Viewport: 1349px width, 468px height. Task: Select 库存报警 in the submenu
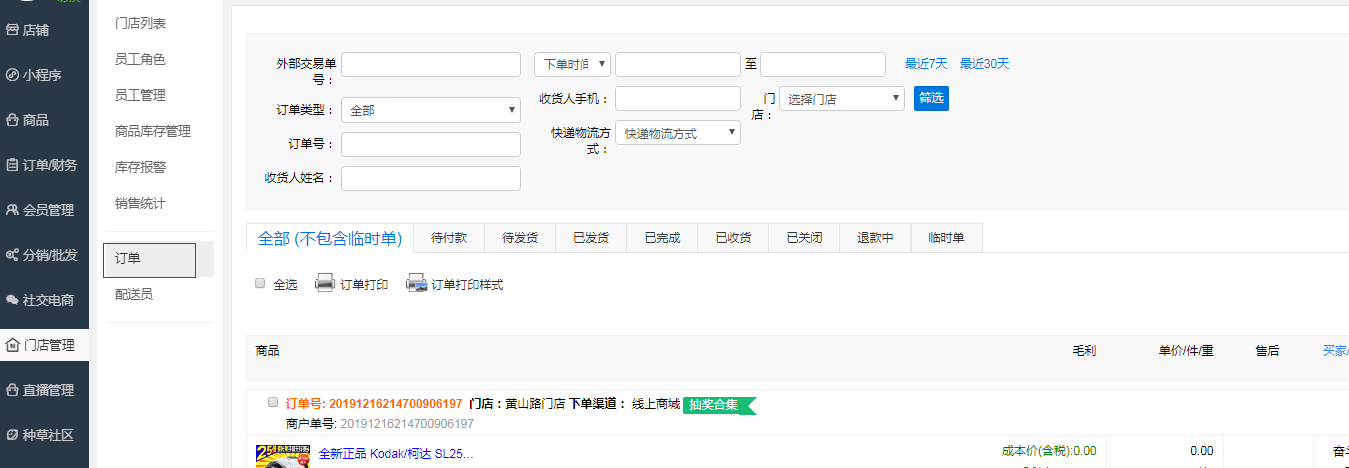[x=140, y=167]
